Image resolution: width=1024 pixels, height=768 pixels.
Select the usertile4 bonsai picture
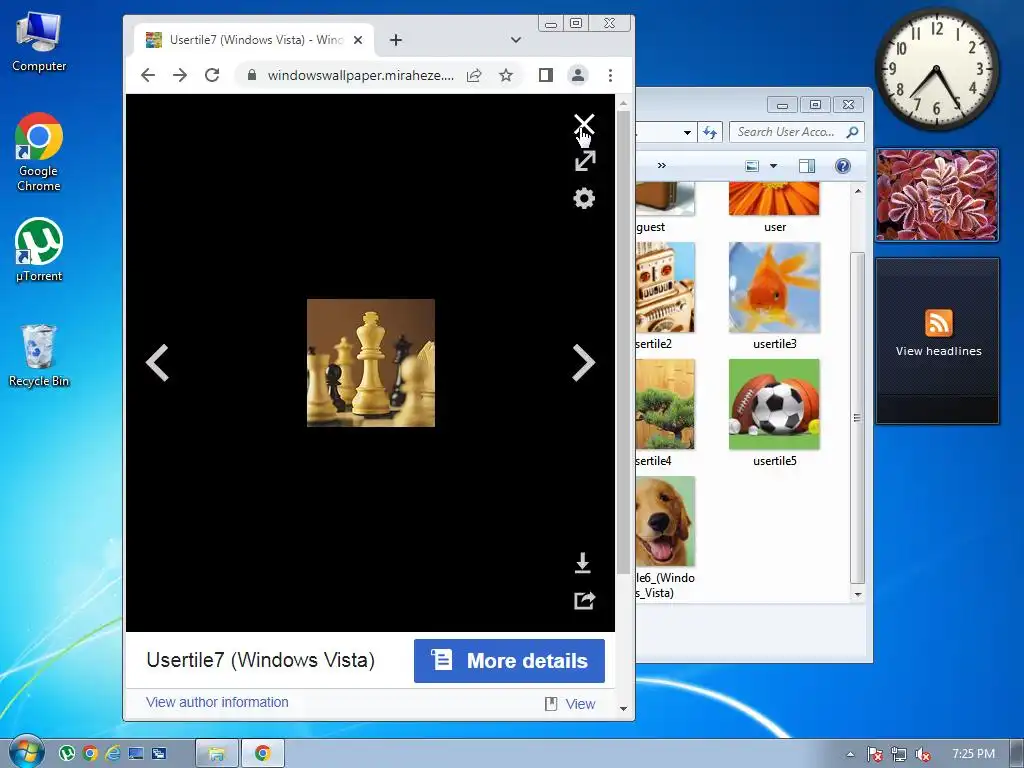click(x=665, y=404)
